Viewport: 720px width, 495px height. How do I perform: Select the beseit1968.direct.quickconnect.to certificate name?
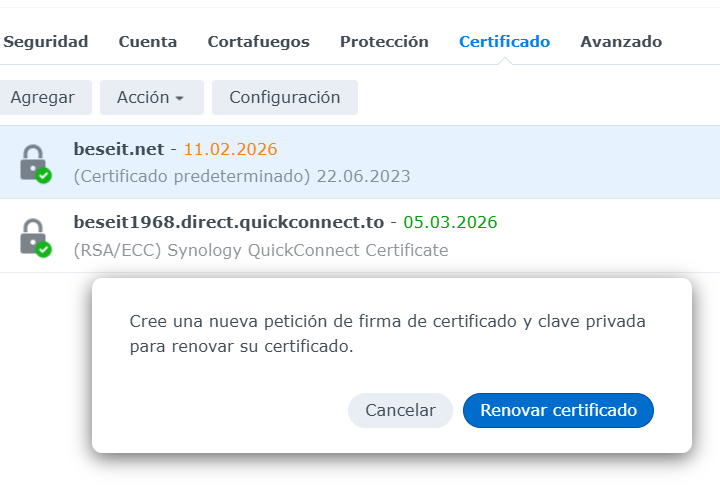(228, 222)
